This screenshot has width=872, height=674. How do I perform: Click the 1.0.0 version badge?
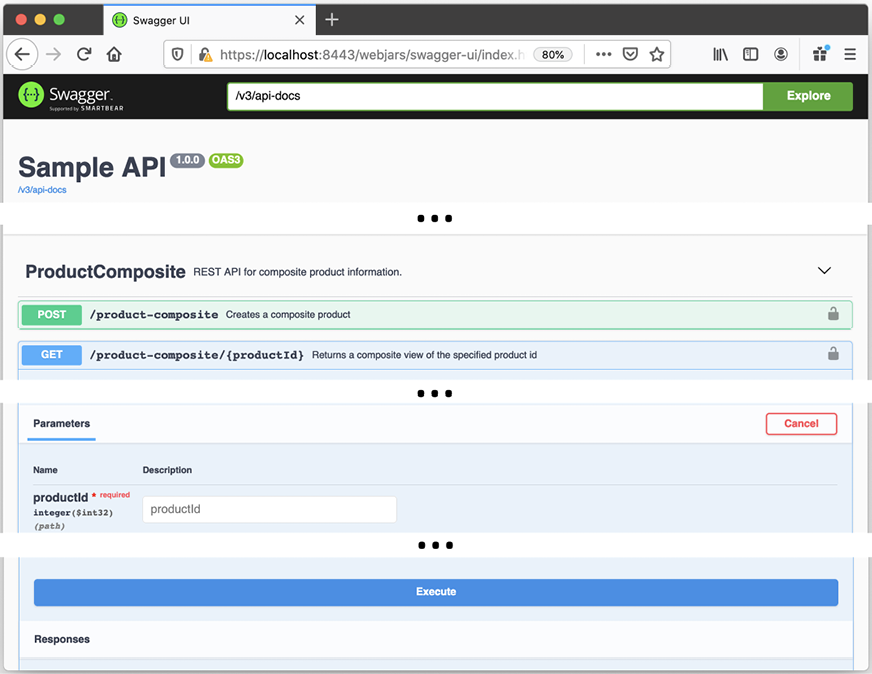point(187,160)
